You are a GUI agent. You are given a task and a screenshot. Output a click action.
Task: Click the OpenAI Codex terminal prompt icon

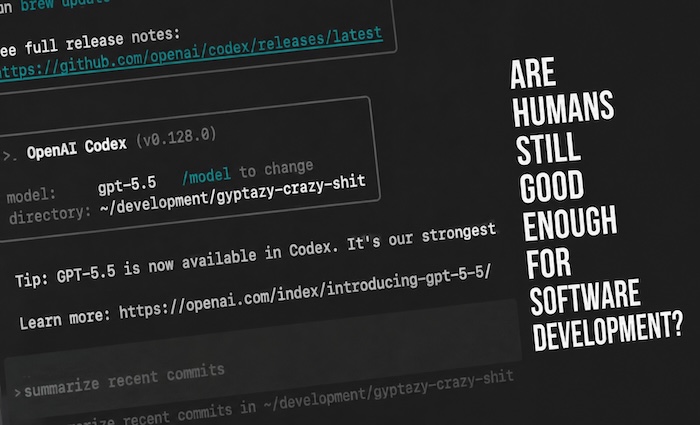point(10,156)
